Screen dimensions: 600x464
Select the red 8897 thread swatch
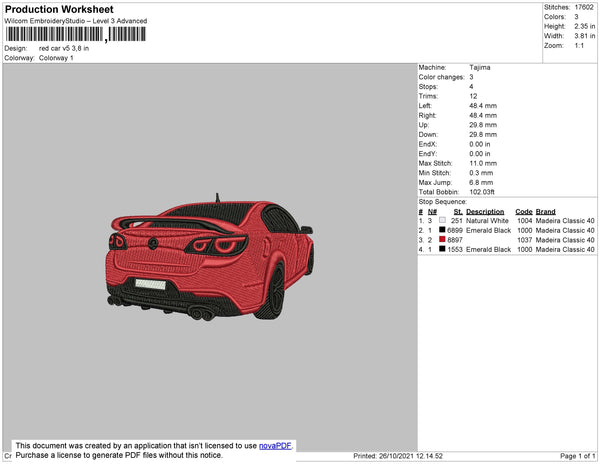442,239
